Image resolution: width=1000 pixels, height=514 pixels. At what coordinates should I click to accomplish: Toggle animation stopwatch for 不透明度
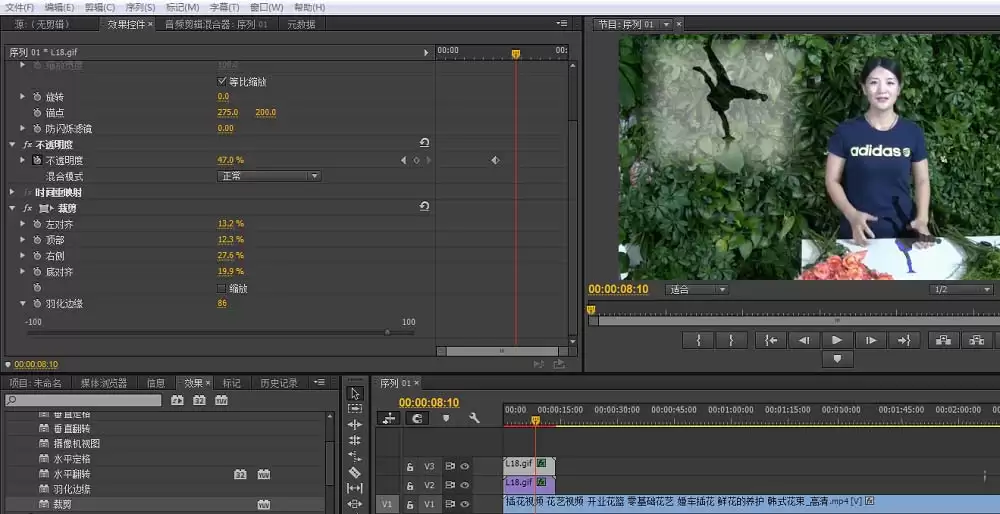click(37, 160)
